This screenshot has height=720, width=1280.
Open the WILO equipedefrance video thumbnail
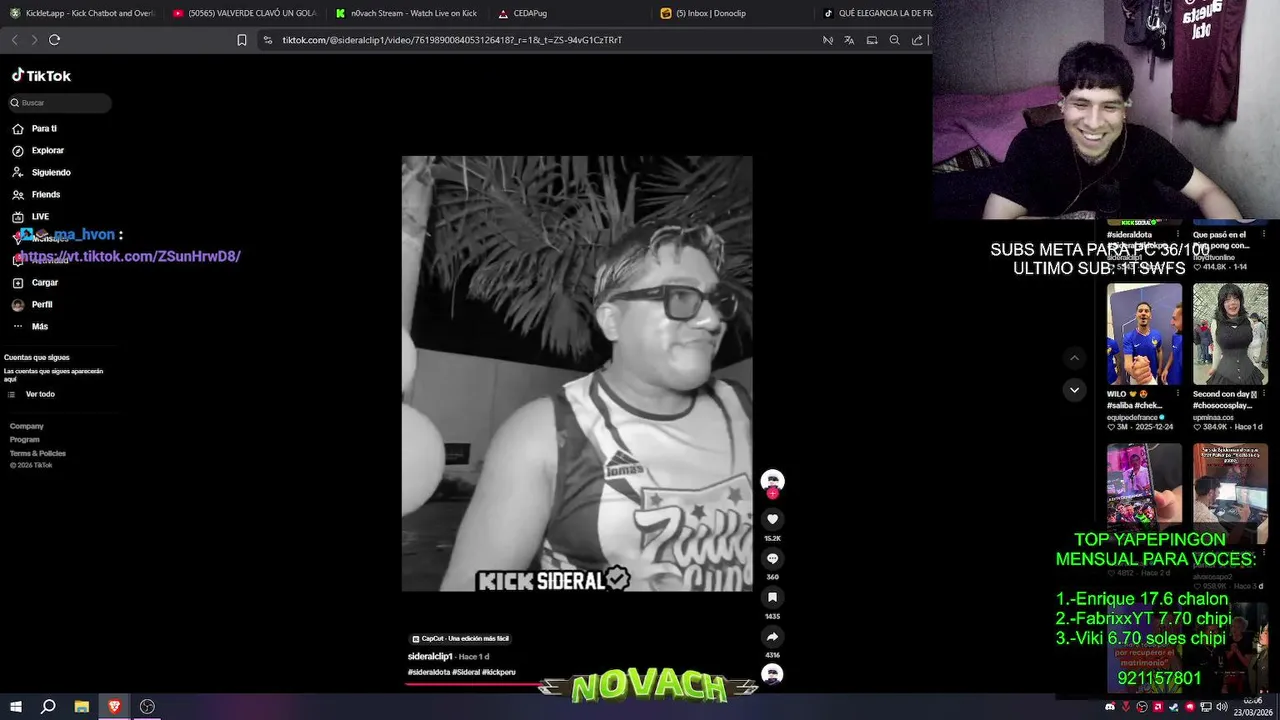1144,334
